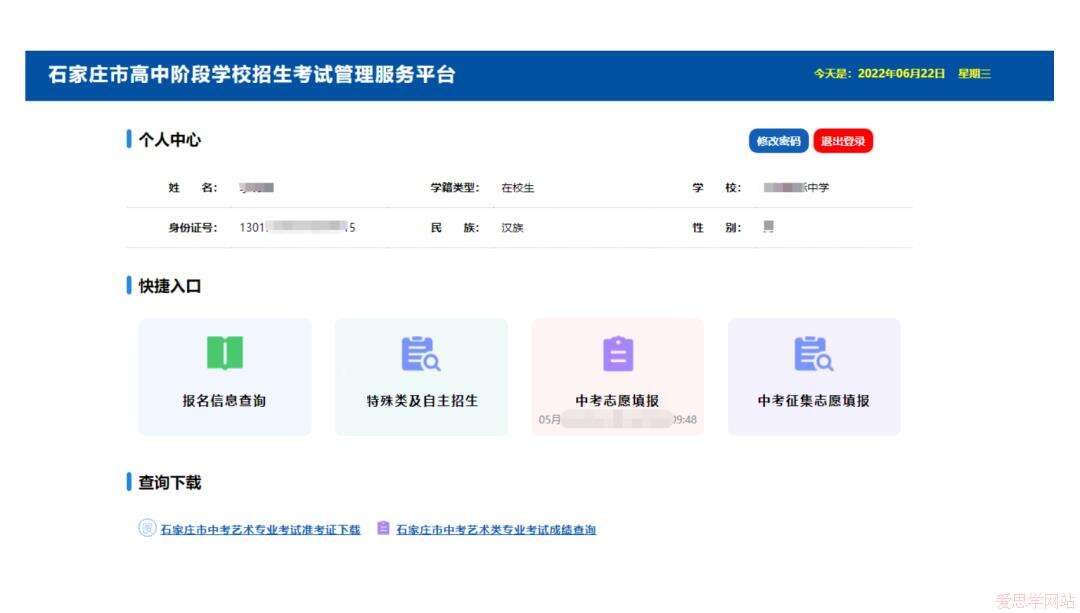Select the 中考征集志愿填报 card label
Viewport: 1080px width, 613px height.
(813, 401)
